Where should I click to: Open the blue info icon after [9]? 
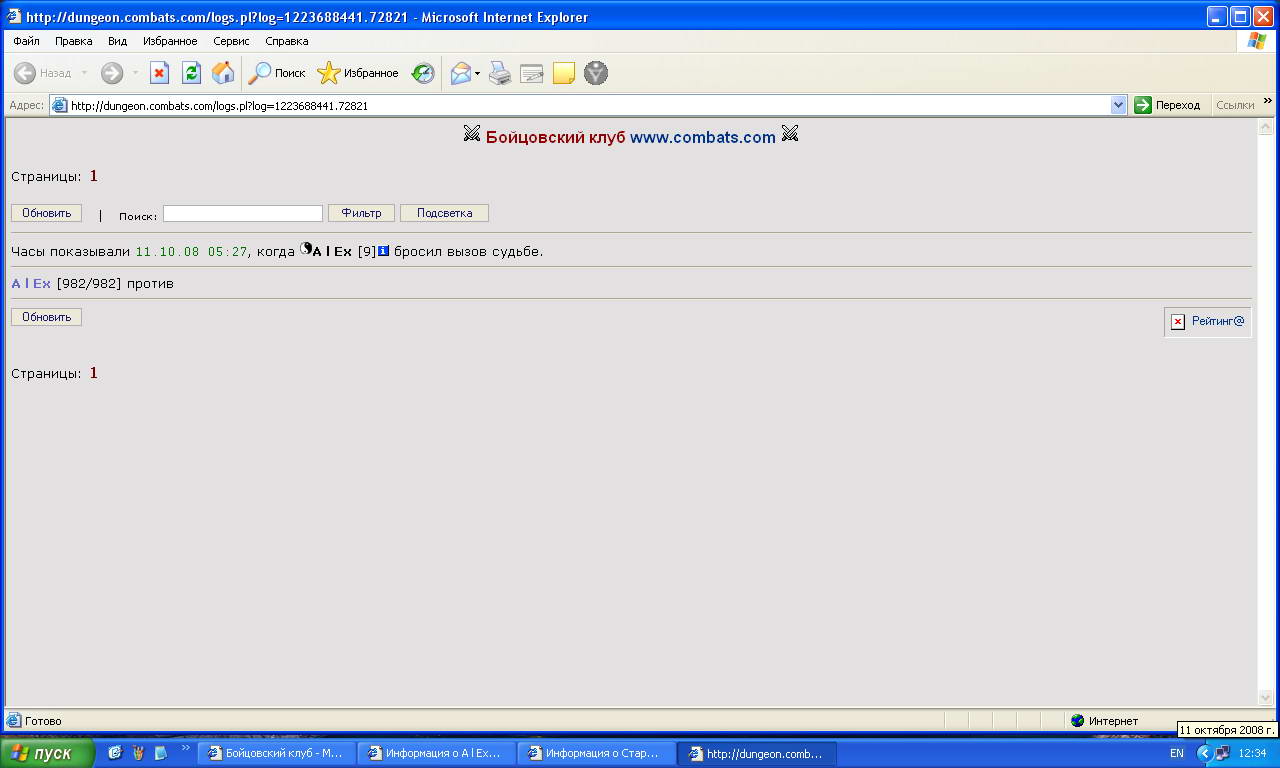383,250
